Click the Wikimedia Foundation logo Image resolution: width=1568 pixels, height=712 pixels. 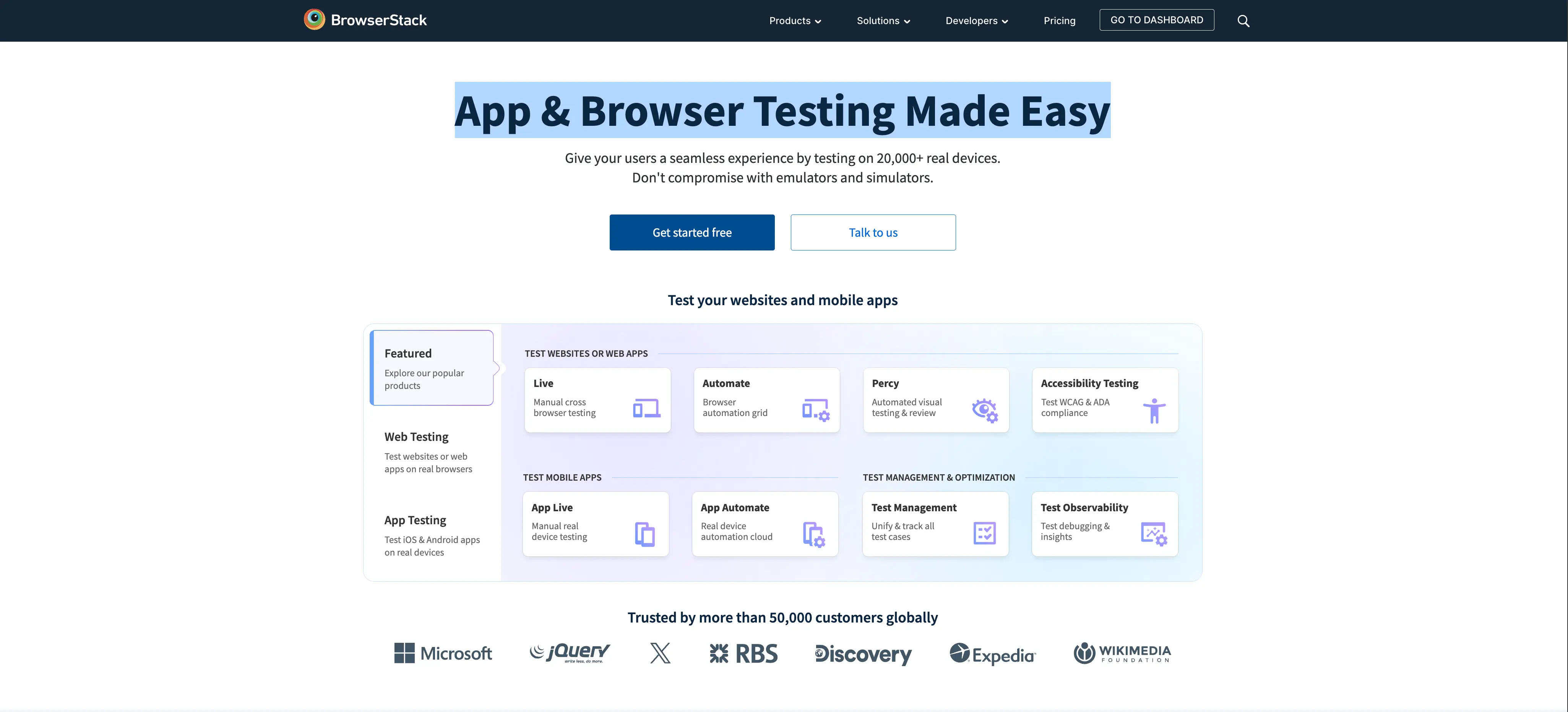[x=1122, y=653]
